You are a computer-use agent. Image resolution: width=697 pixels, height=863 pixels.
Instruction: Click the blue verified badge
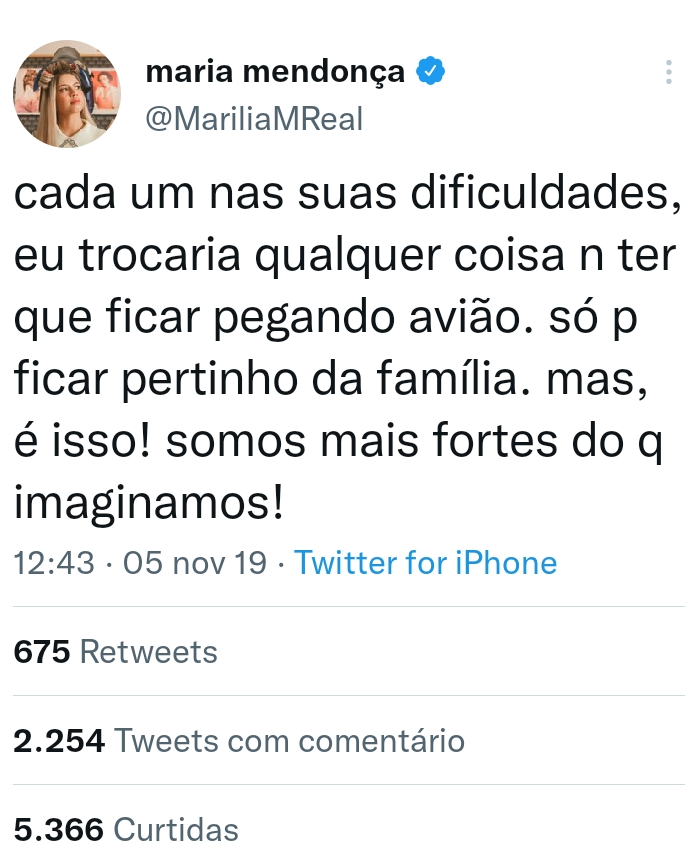431,72
